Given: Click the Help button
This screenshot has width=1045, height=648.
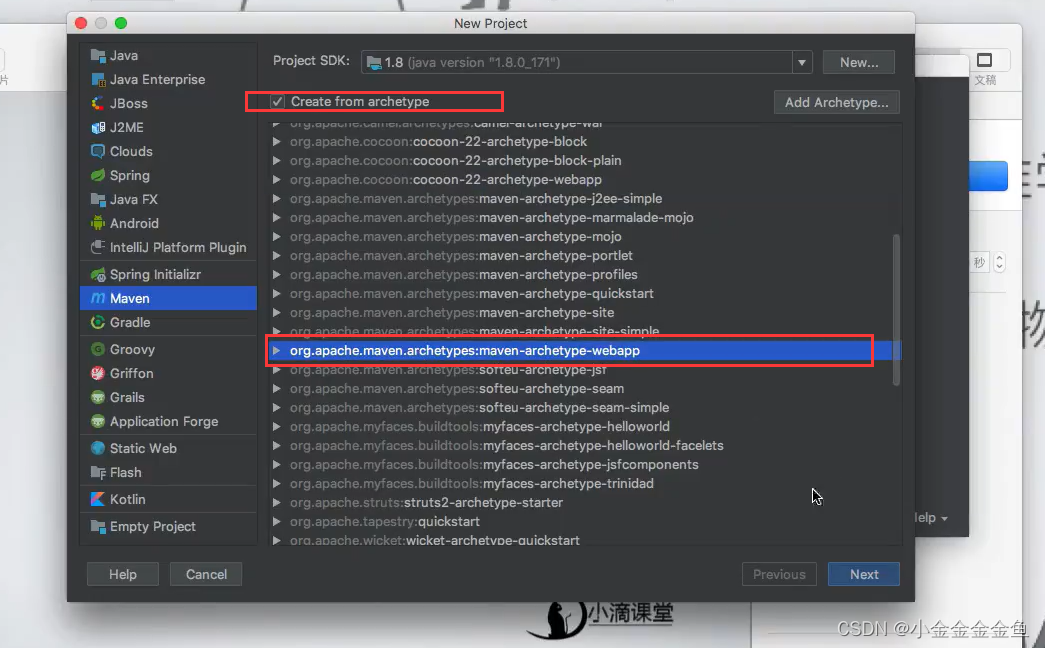Looking at the screenshot, I should (x=123, y=574).
